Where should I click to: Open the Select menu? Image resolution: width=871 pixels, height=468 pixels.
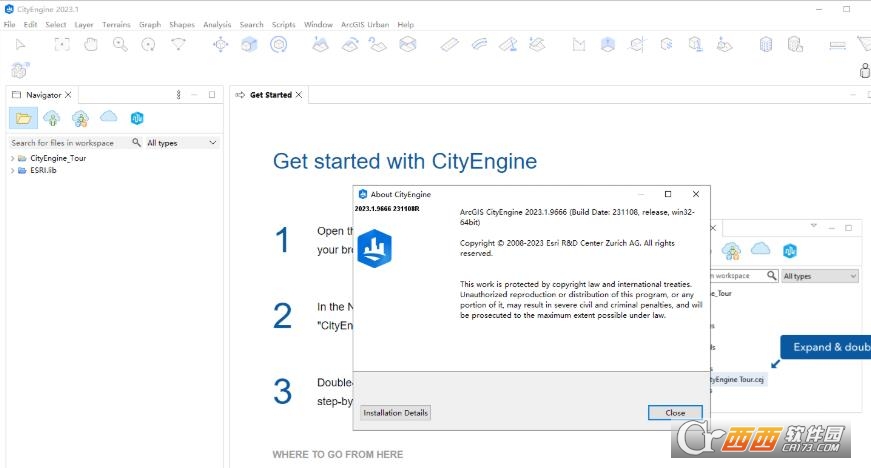pyautogui.click(x=56, y=24)
